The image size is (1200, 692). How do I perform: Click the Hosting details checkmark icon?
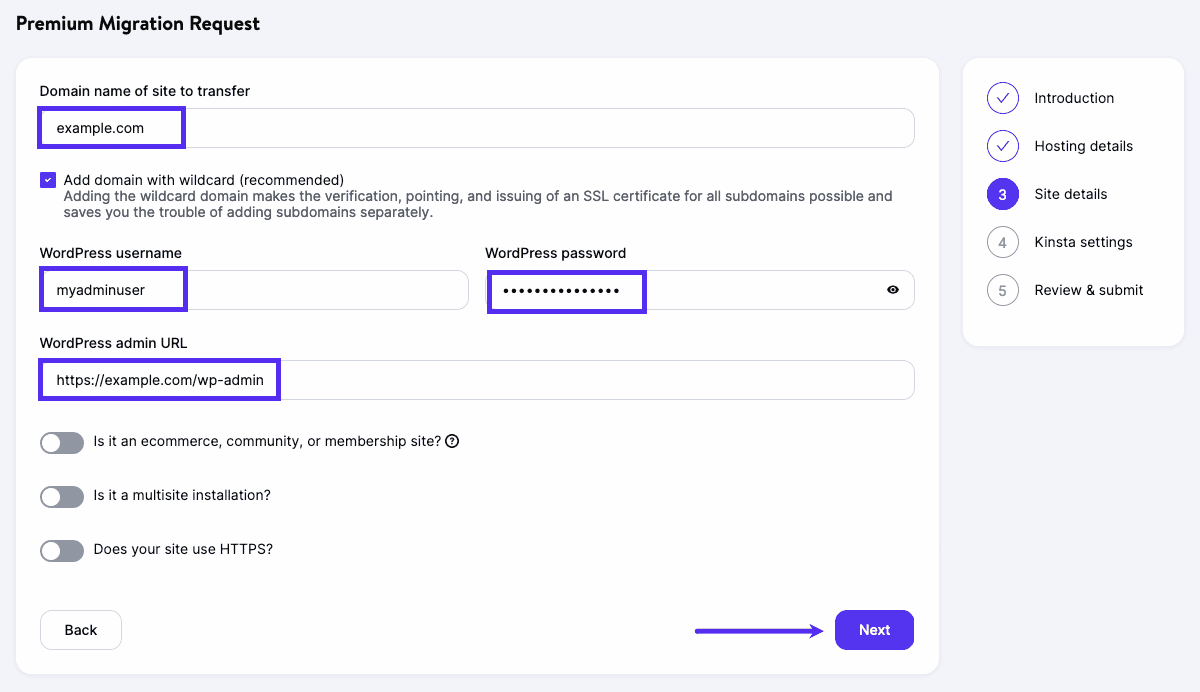pos(1003,146)
